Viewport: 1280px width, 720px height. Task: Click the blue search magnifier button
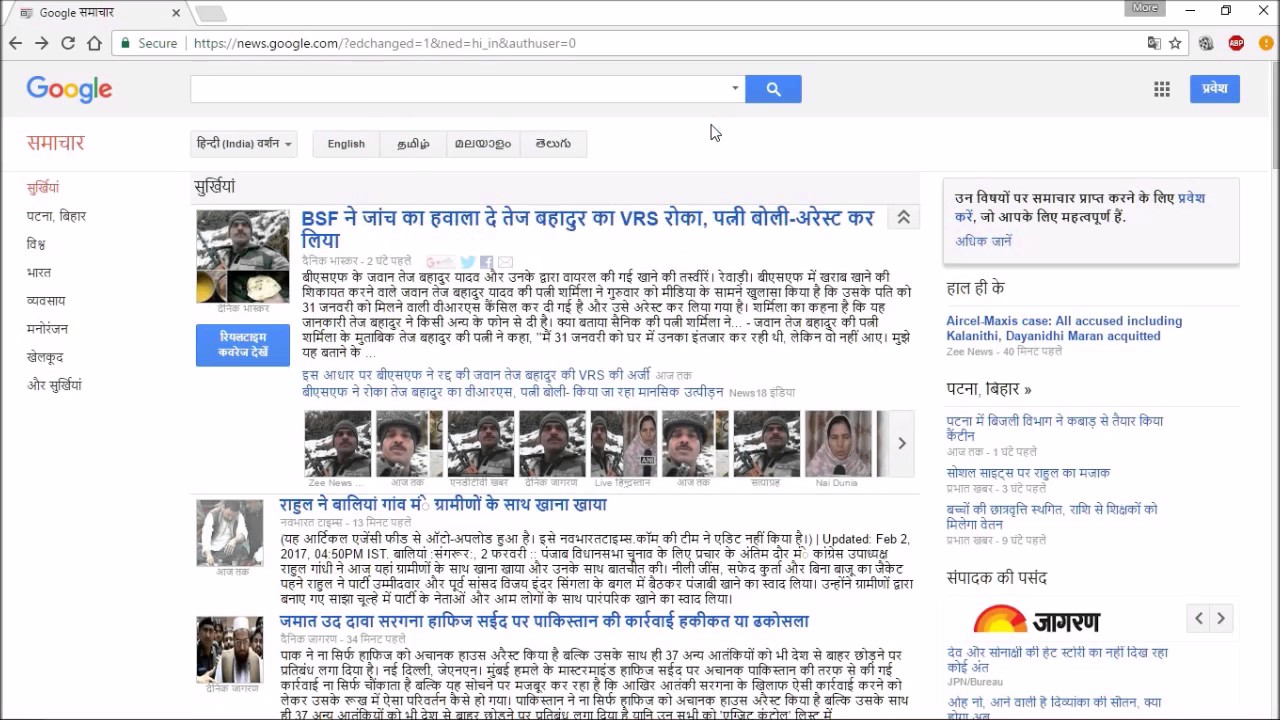[x=773, y=89]
